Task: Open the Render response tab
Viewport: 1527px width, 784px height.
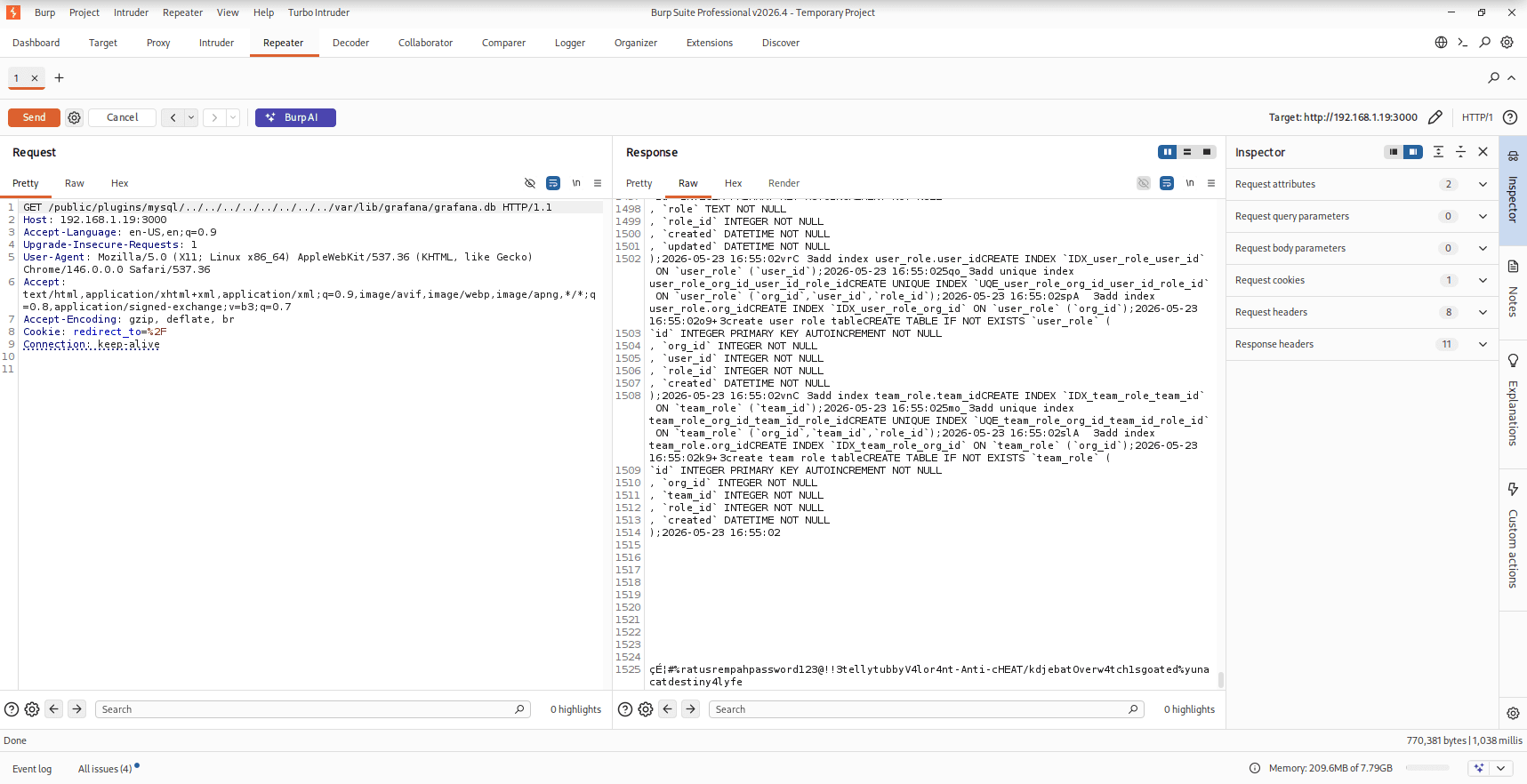Action: [x=784, y=183]
